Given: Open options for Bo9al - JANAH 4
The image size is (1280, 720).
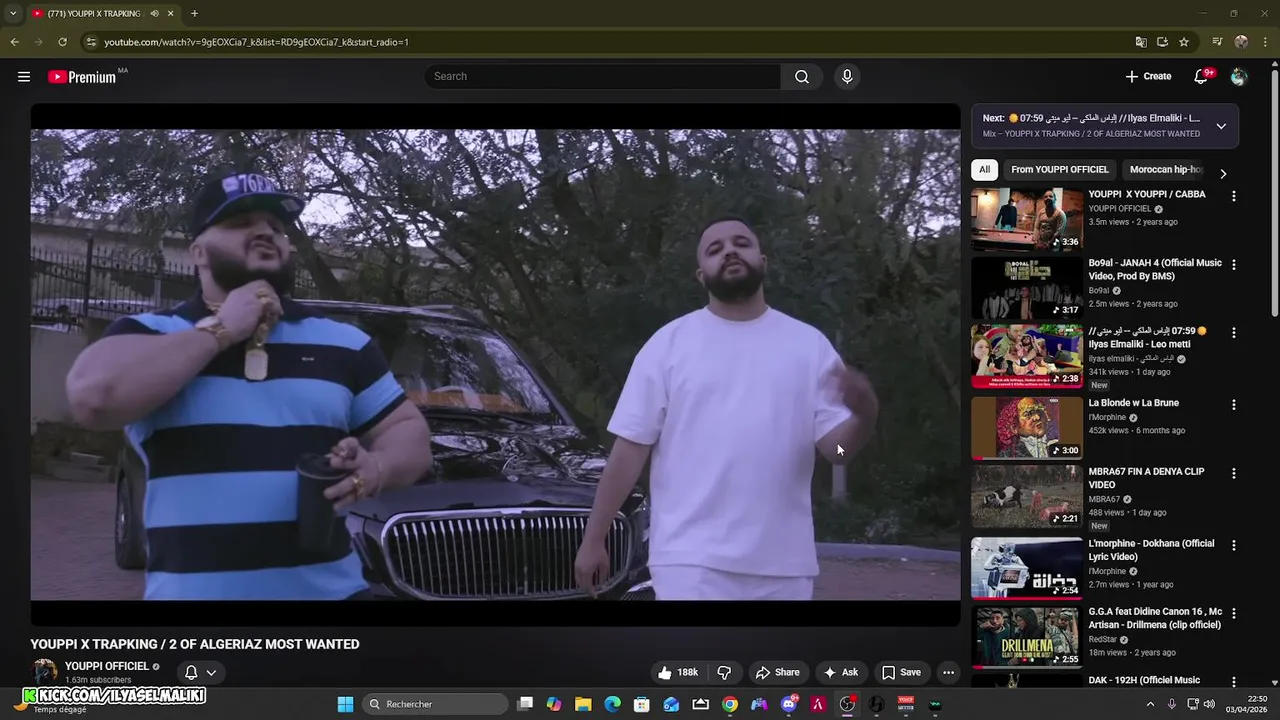Looking at the screenshot, I should [1233, 265].
